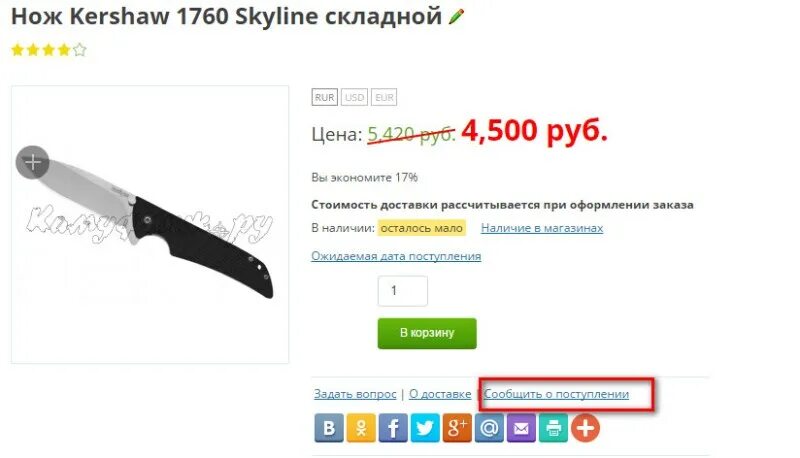This screenshot has height=458, width=800.
Task: Share via Odnoklassniki orange icon
Action: (x=361, y=427)
